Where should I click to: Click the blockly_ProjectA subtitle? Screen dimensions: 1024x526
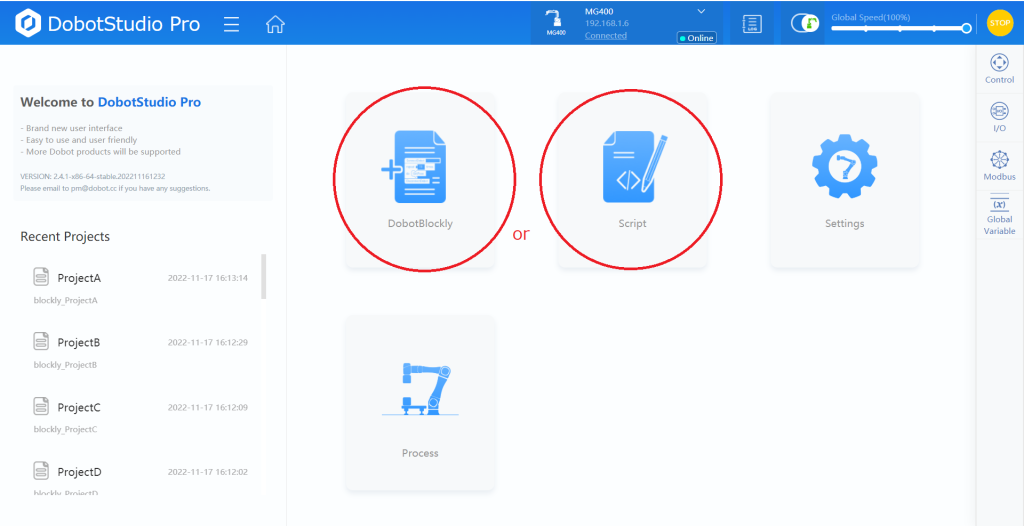65,301
